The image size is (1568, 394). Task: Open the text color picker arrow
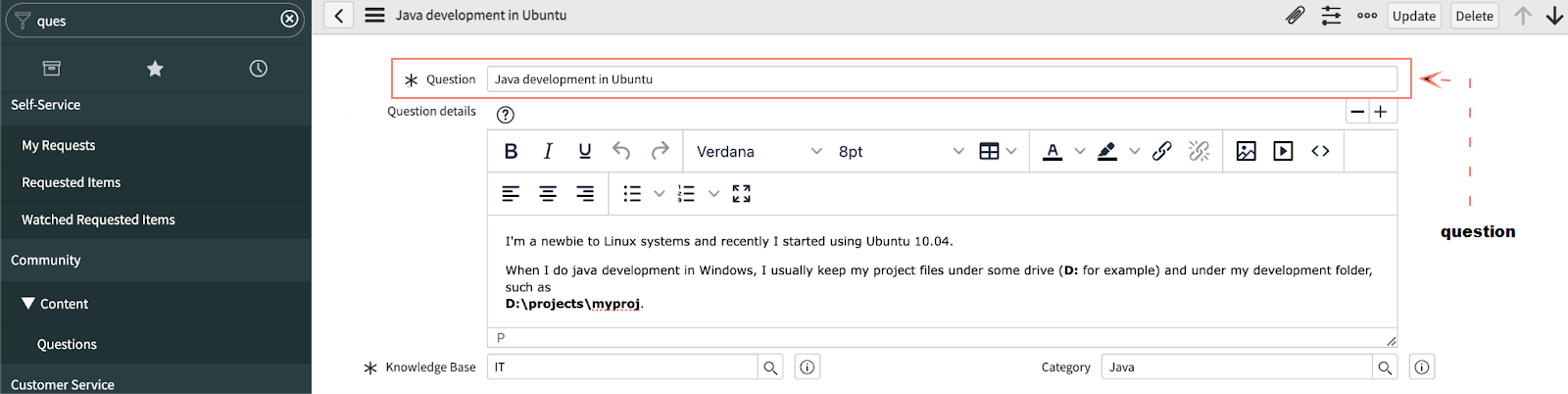coord(1080,151)
